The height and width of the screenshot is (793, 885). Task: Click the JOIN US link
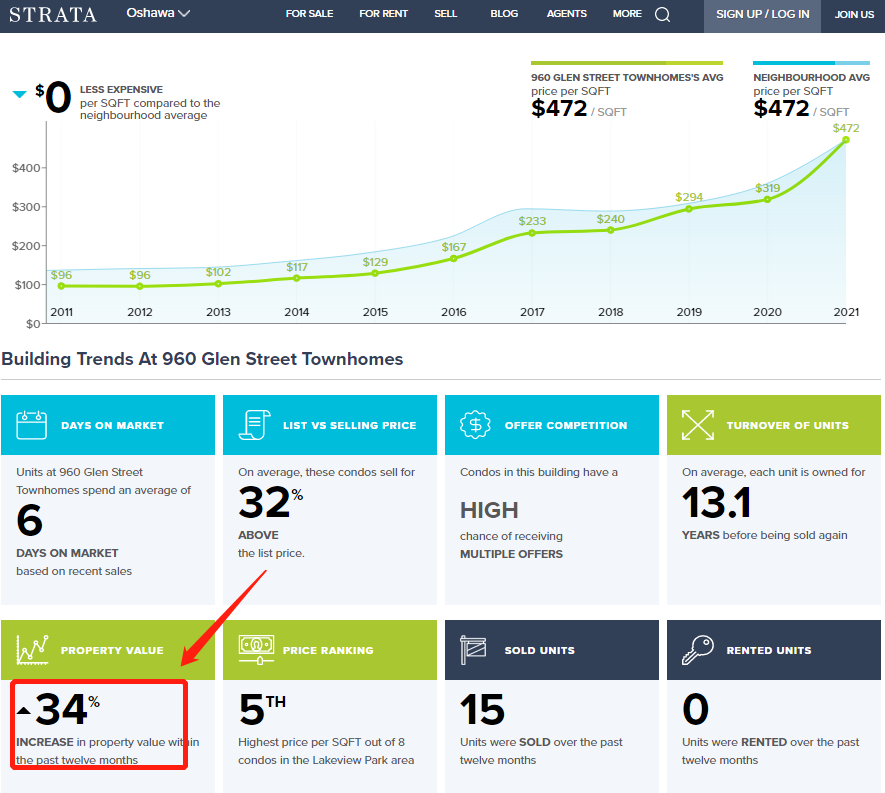[x=854, y=15]
